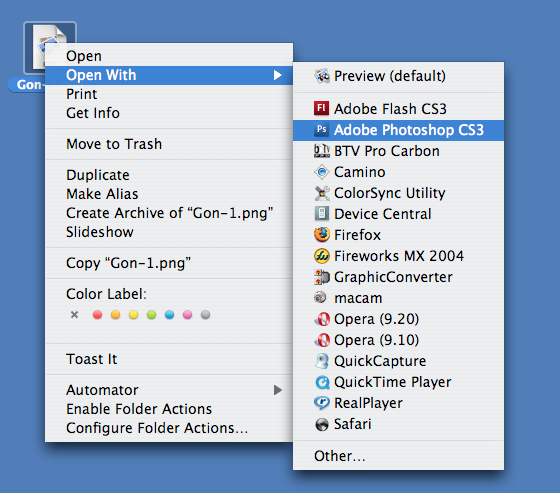Viewport: 560px width, 493px height.
Task: Expand the Automator submenu arrow
Action: [278, 390]
